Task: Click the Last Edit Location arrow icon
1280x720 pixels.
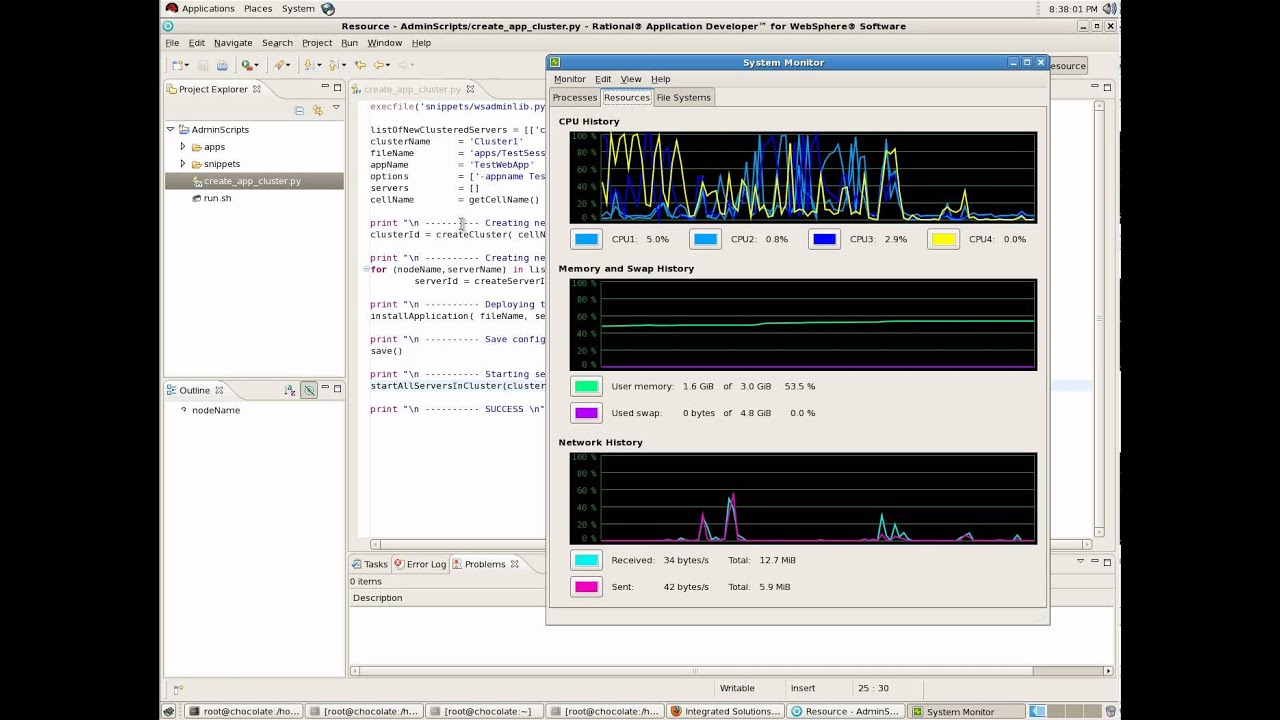Action: [360, 65]
